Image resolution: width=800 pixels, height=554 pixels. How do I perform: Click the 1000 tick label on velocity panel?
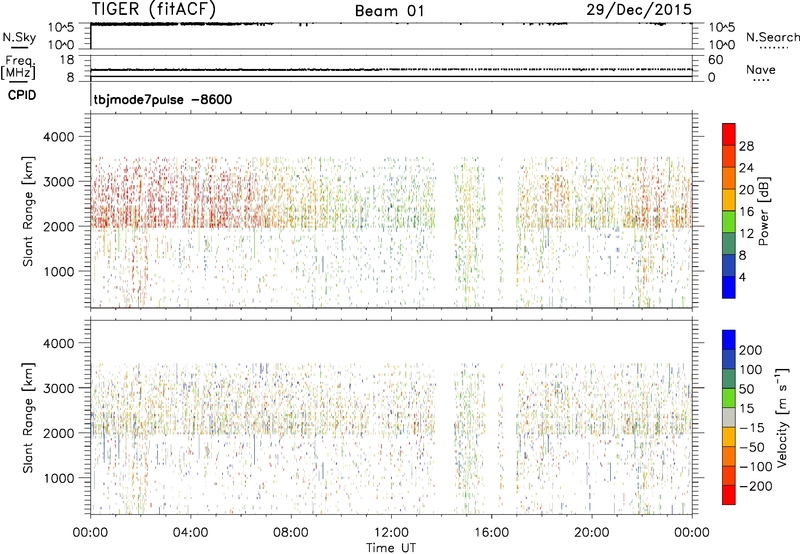pyautogui.click(x=59, y=478)
